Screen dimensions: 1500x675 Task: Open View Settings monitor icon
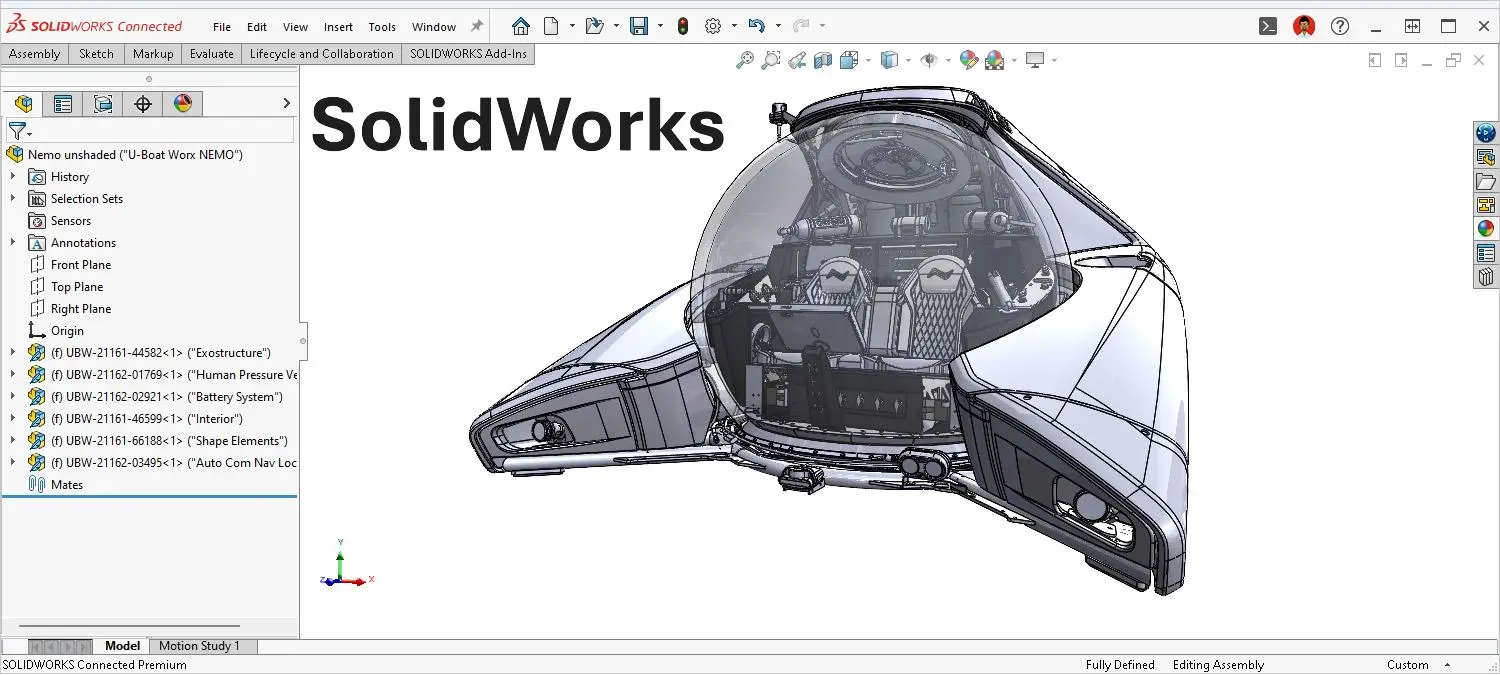click(1035, 60)
